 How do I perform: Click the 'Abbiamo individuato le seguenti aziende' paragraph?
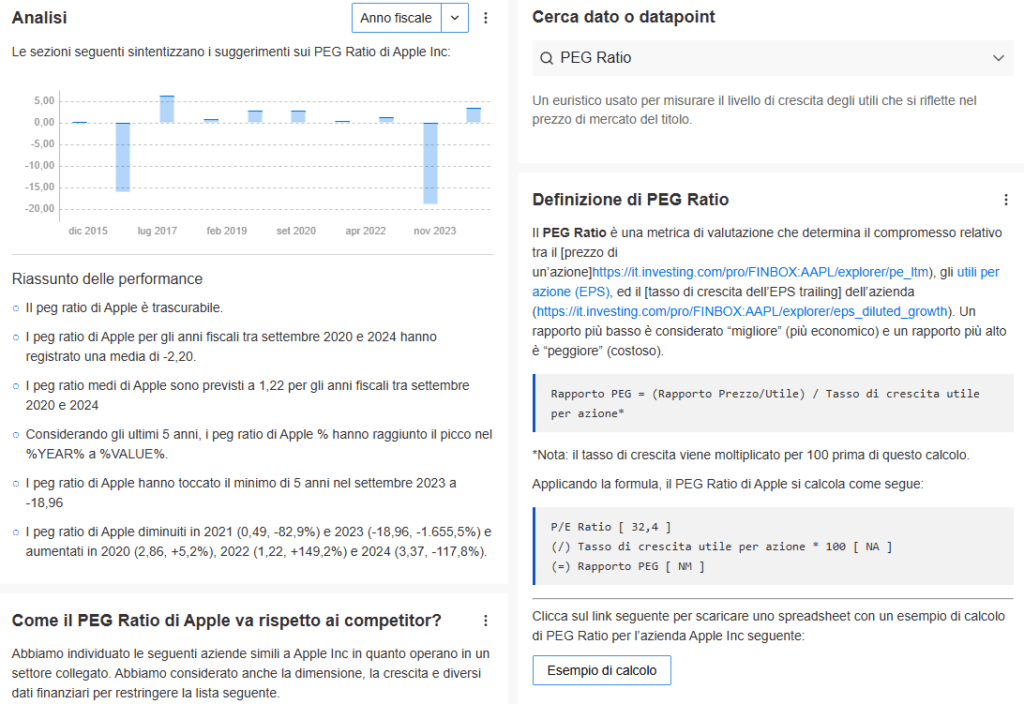(x=251, y=673)
